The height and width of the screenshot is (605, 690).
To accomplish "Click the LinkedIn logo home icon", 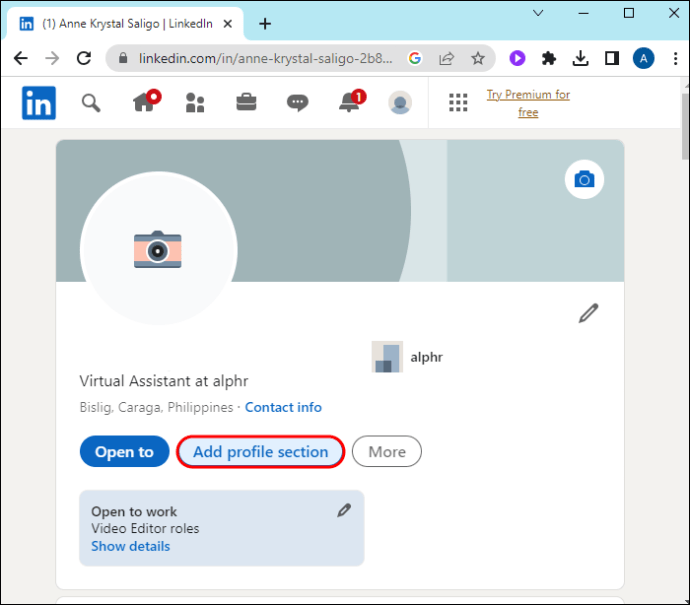I will 39,103.
